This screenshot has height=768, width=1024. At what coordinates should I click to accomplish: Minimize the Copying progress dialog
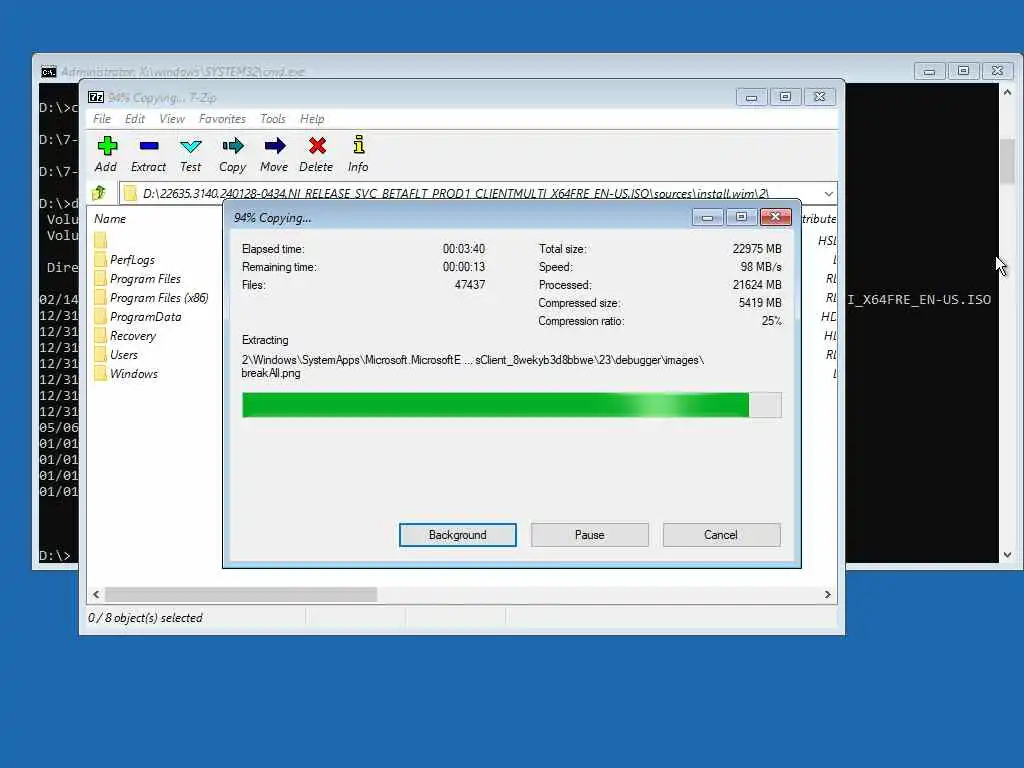pos(707,217)
